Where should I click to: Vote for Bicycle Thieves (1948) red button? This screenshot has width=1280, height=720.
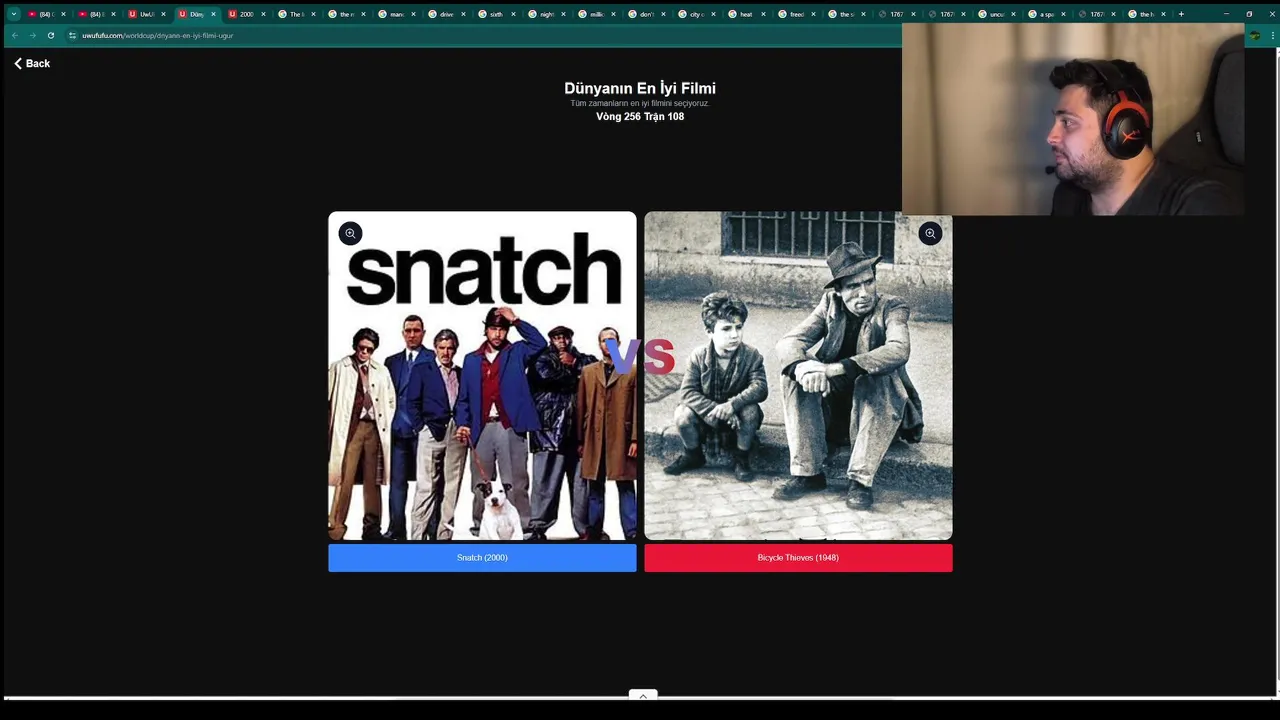(x=798, y=557)
